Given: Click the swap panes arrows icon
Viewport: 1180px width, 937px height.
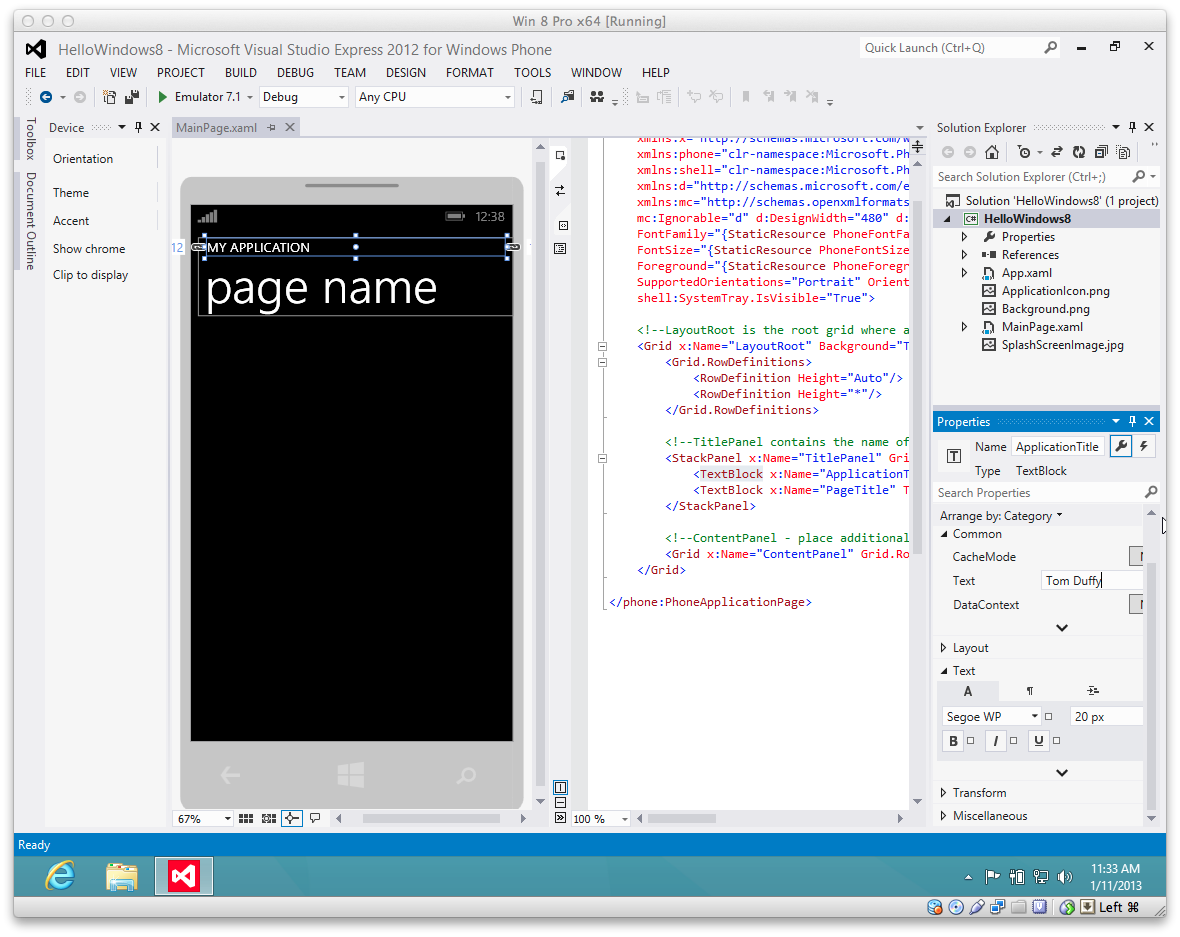Looking at the screenshot, I should point(561,190).
